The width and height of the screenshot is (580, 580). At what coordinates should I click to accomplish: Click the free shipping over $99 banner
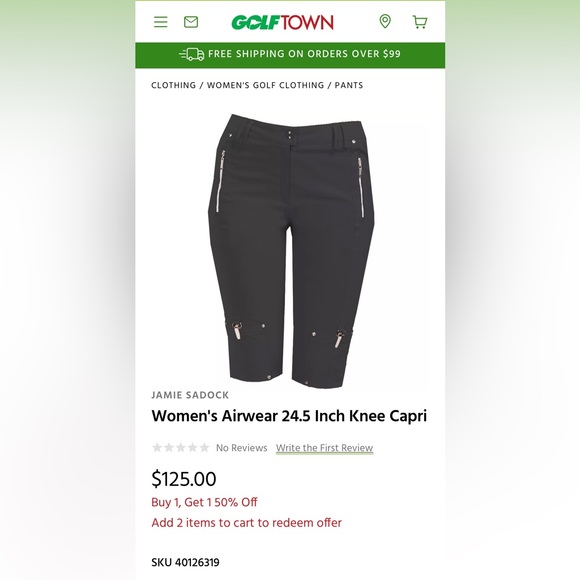tap(290, 55)
